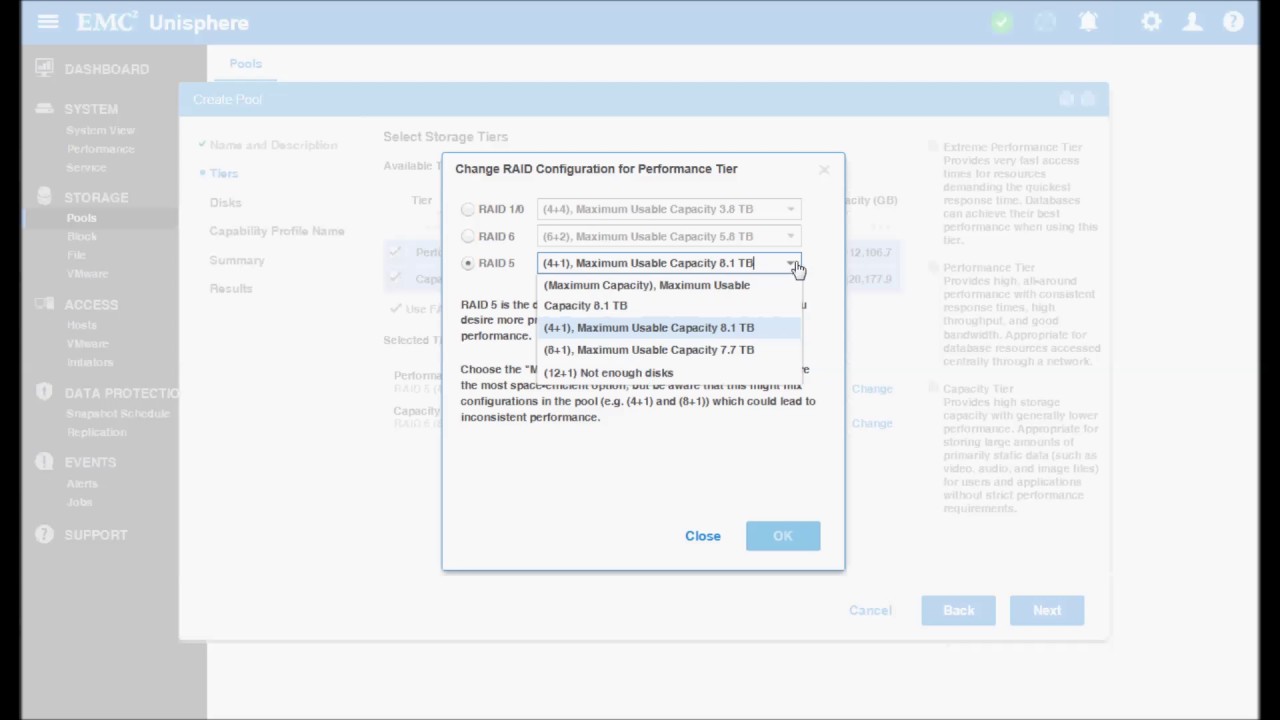
Task: Click the Storage sidebar icon
Action: (44, 197)
